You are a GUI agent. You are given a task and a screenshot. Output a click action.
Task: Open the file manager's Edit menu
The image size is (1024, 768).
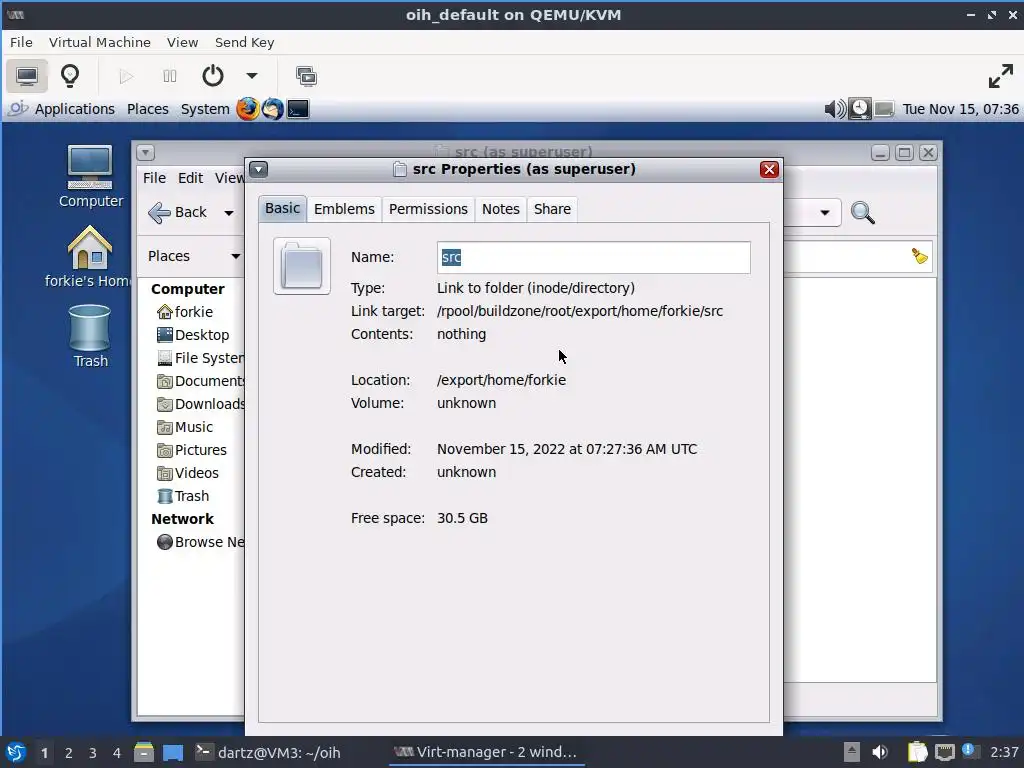tap(190, 178)
